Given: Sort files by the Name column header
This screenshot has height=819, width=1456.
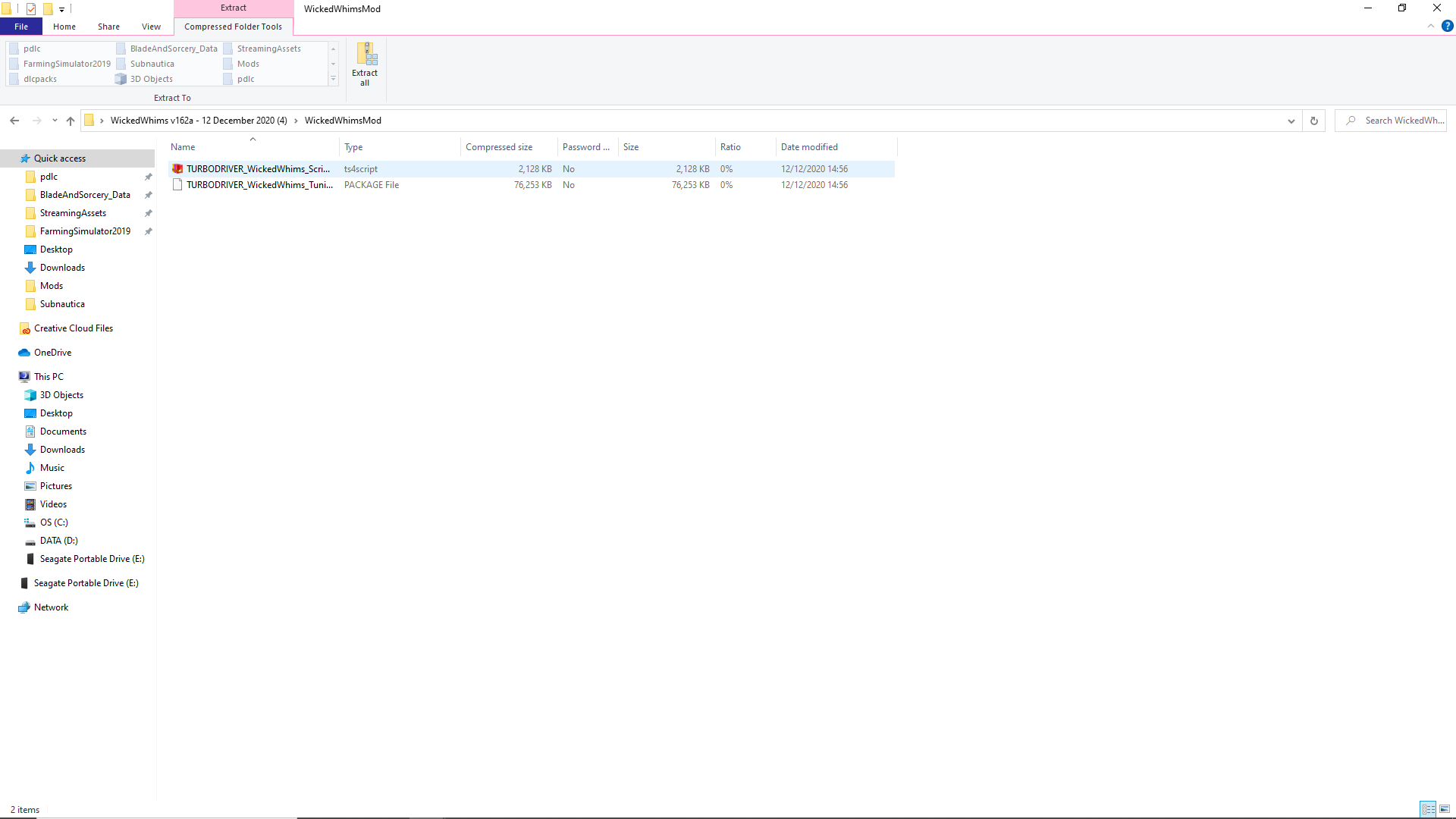Looking at the screenshot, I should click(x=182, y=146).
